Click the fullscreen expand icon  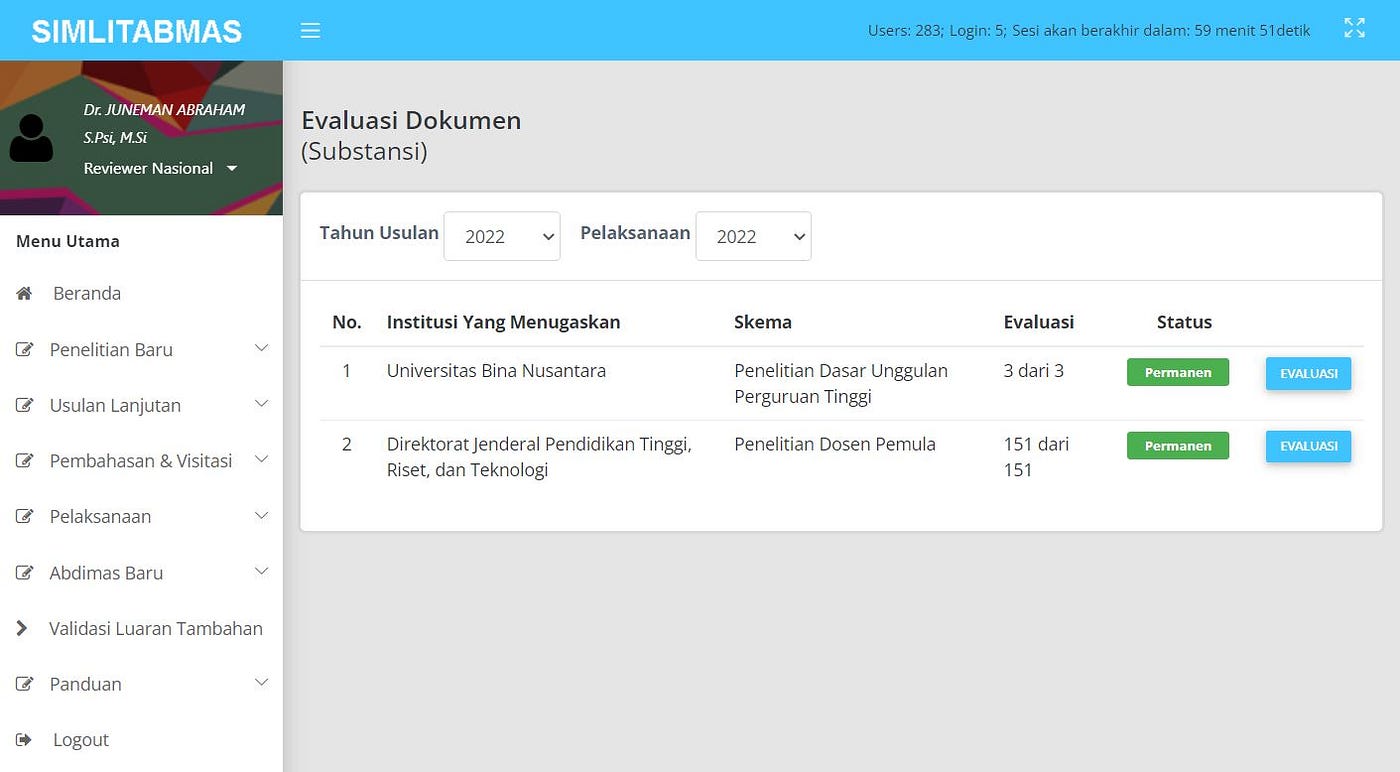tap(1354, 28)
